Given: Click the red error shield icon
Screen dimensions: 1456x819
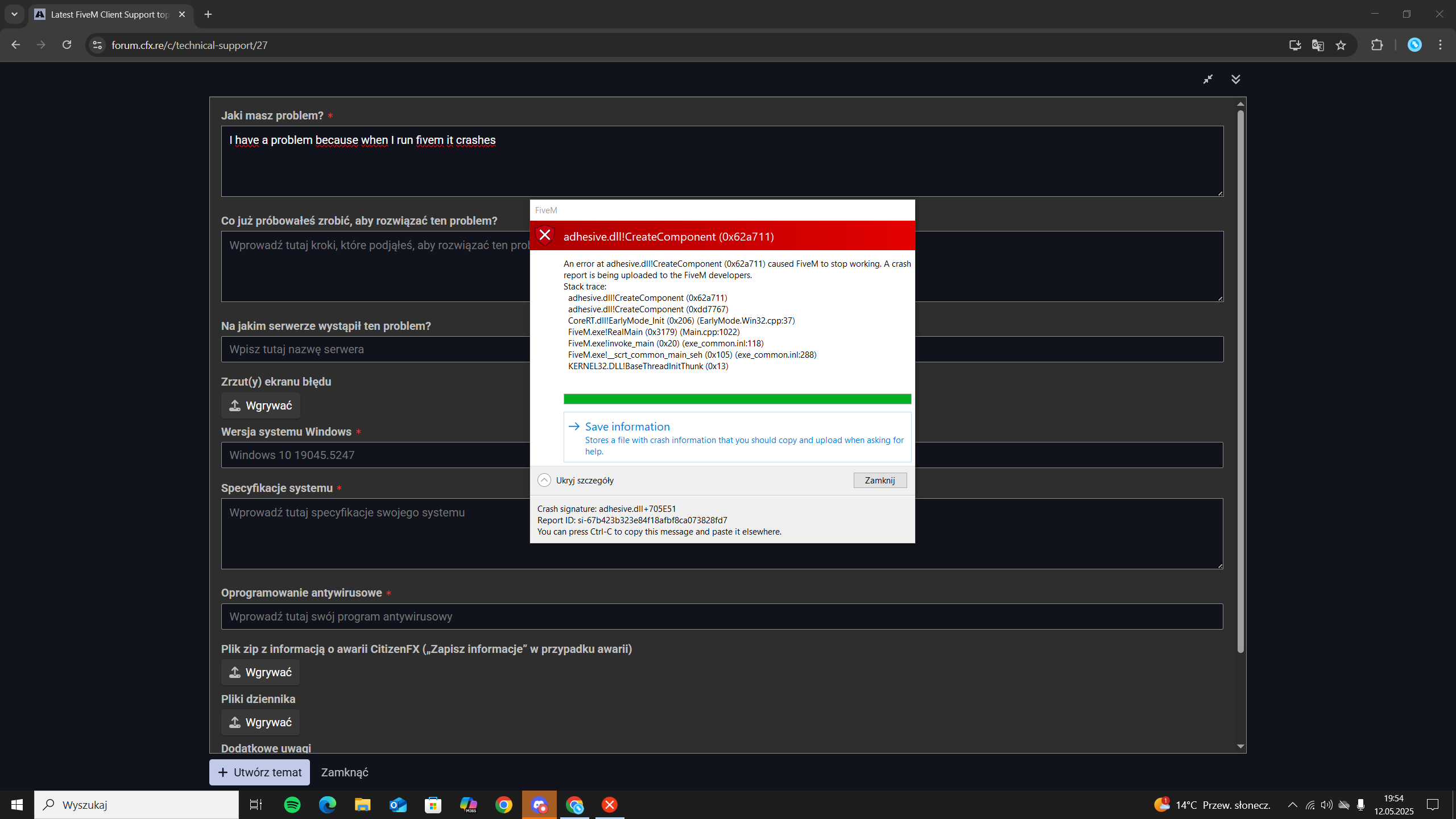Looking at the screenshot, I should 545,235.
